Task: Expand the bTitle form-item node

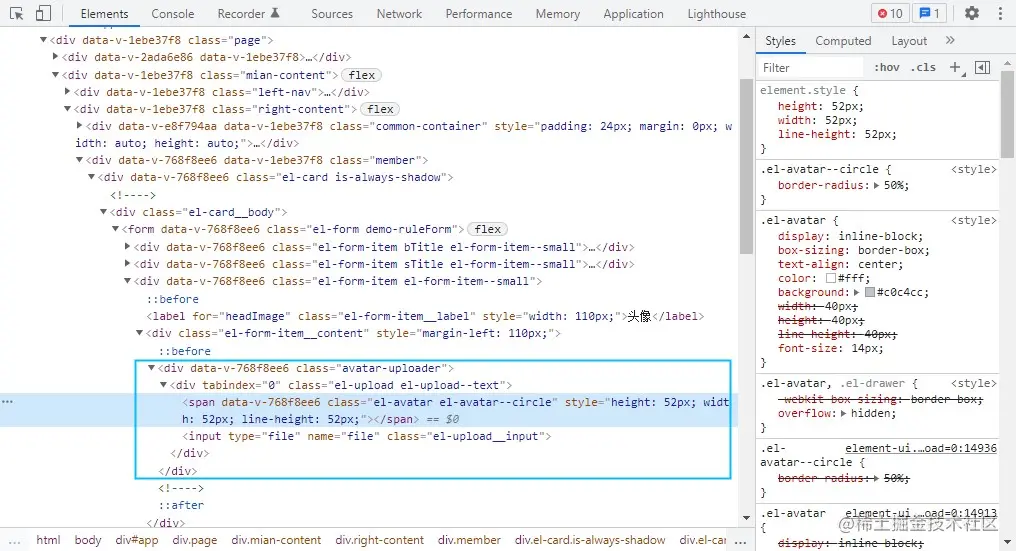Action: (x=128, y=247)
